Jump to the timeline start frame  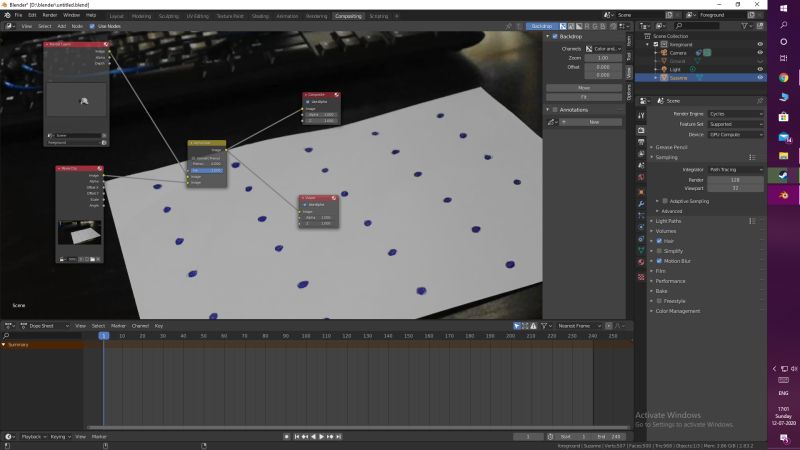(x=297, y=437)
